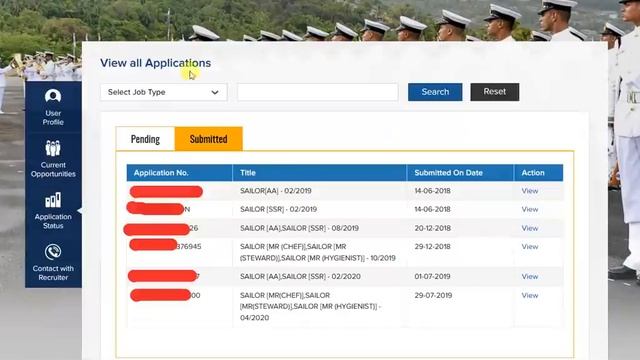Click the blue Search button
This screenshot has height=360, width=640.
coord(435,92)
